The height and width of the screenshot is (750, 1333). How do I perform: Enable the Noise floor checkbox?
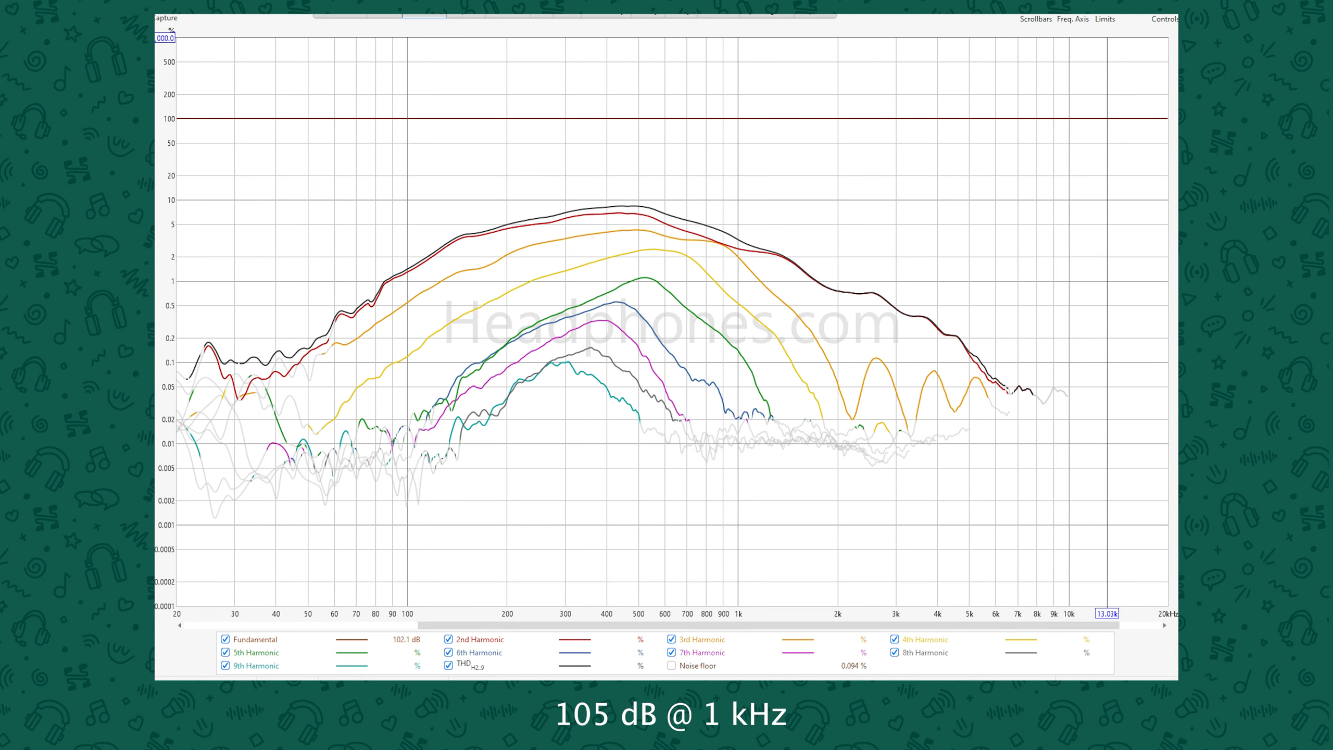[672, 666]
